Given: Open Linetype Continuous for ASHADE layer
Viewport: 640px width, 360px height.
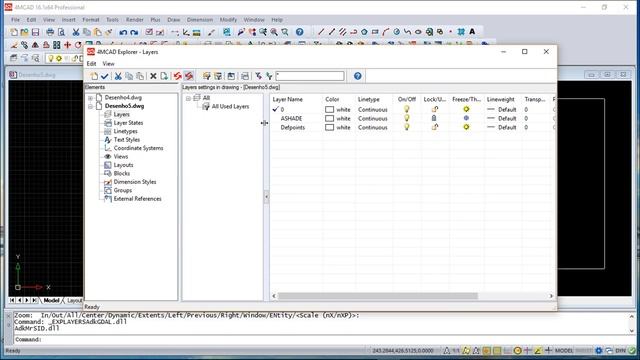Looking at the screenshot, I should [x=373, y=118].
